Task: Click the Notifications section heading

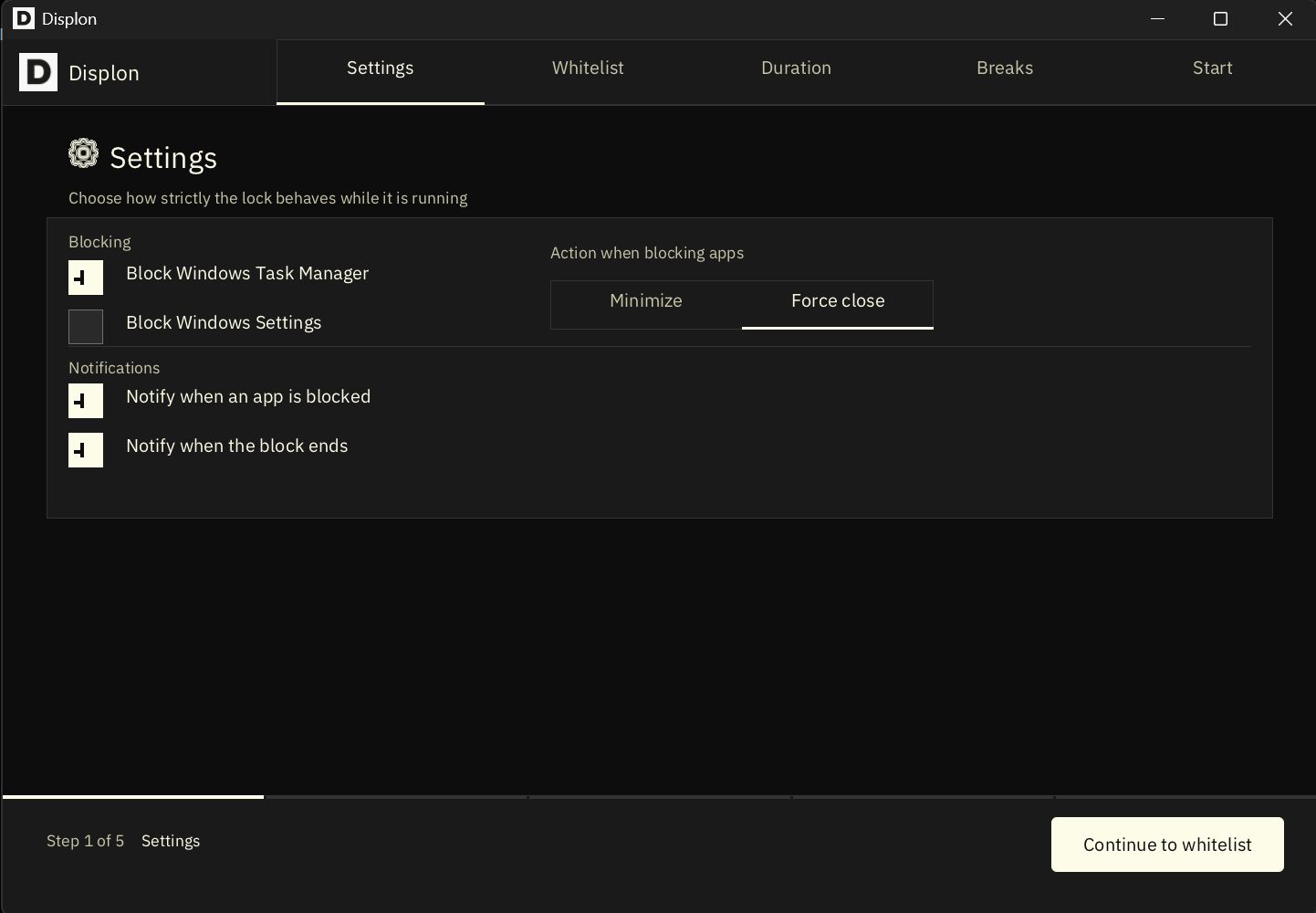Action: point(114,368)
